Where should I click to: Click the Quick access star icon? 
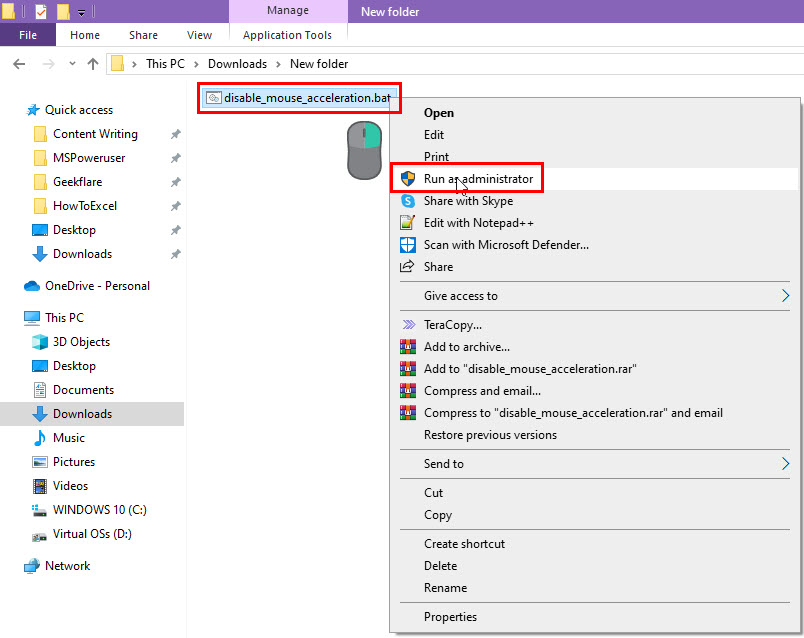[x=33, y=110]
